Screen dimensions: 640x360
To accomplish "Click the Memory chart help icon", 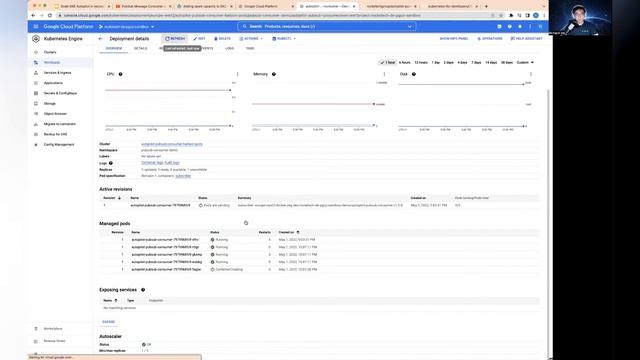I will coord(274,74).
